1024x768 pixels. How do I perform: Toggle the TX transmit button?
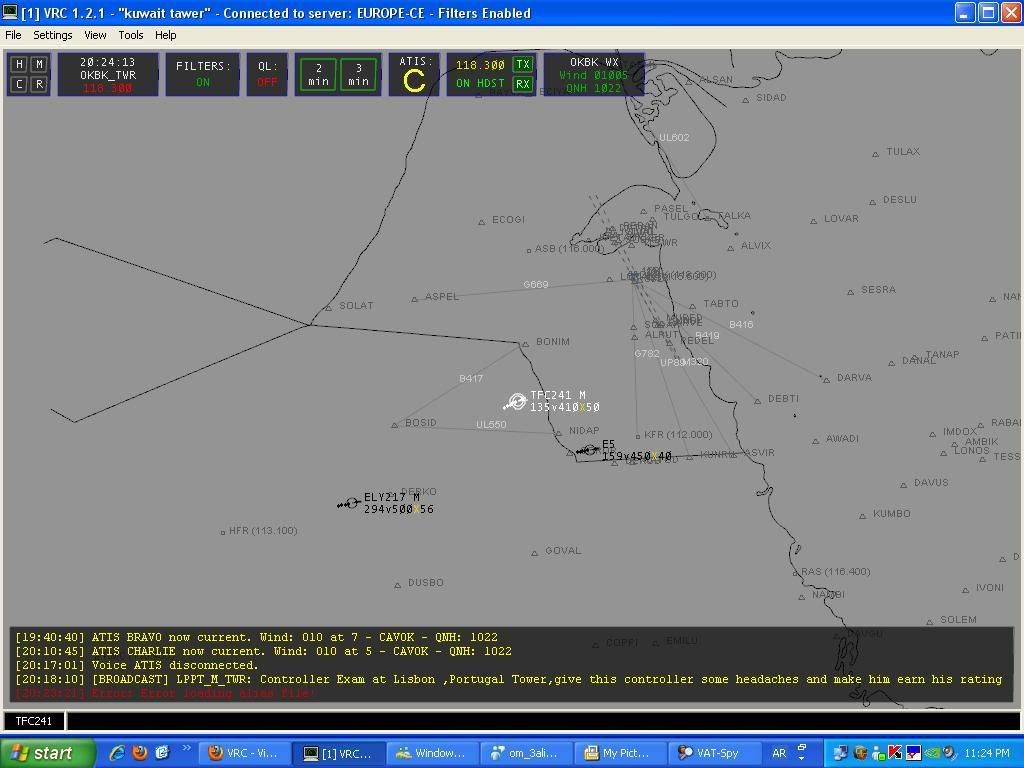[522, 65]
